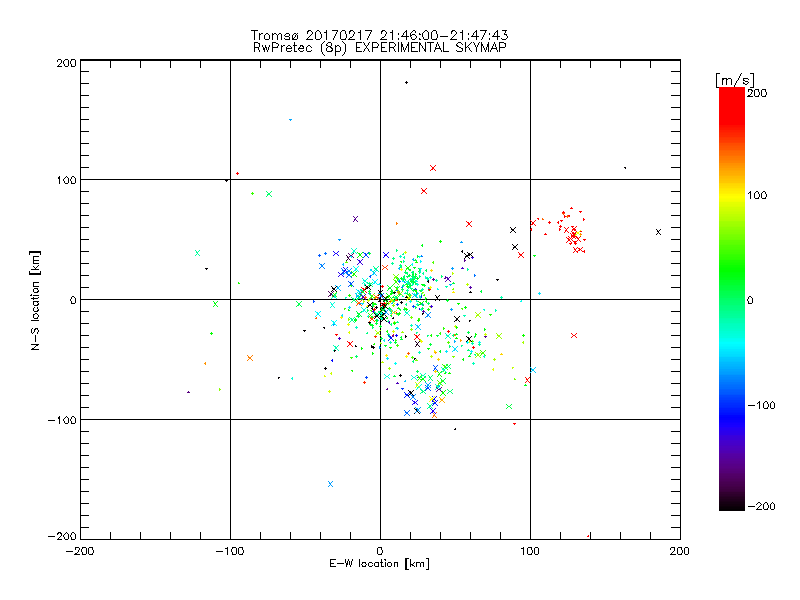The width and height of the screenshot is (800, 600).
Task: Click the lone cyan cross near the bottom of the plot
Action: pyautogui.click(x=330, y=484)
